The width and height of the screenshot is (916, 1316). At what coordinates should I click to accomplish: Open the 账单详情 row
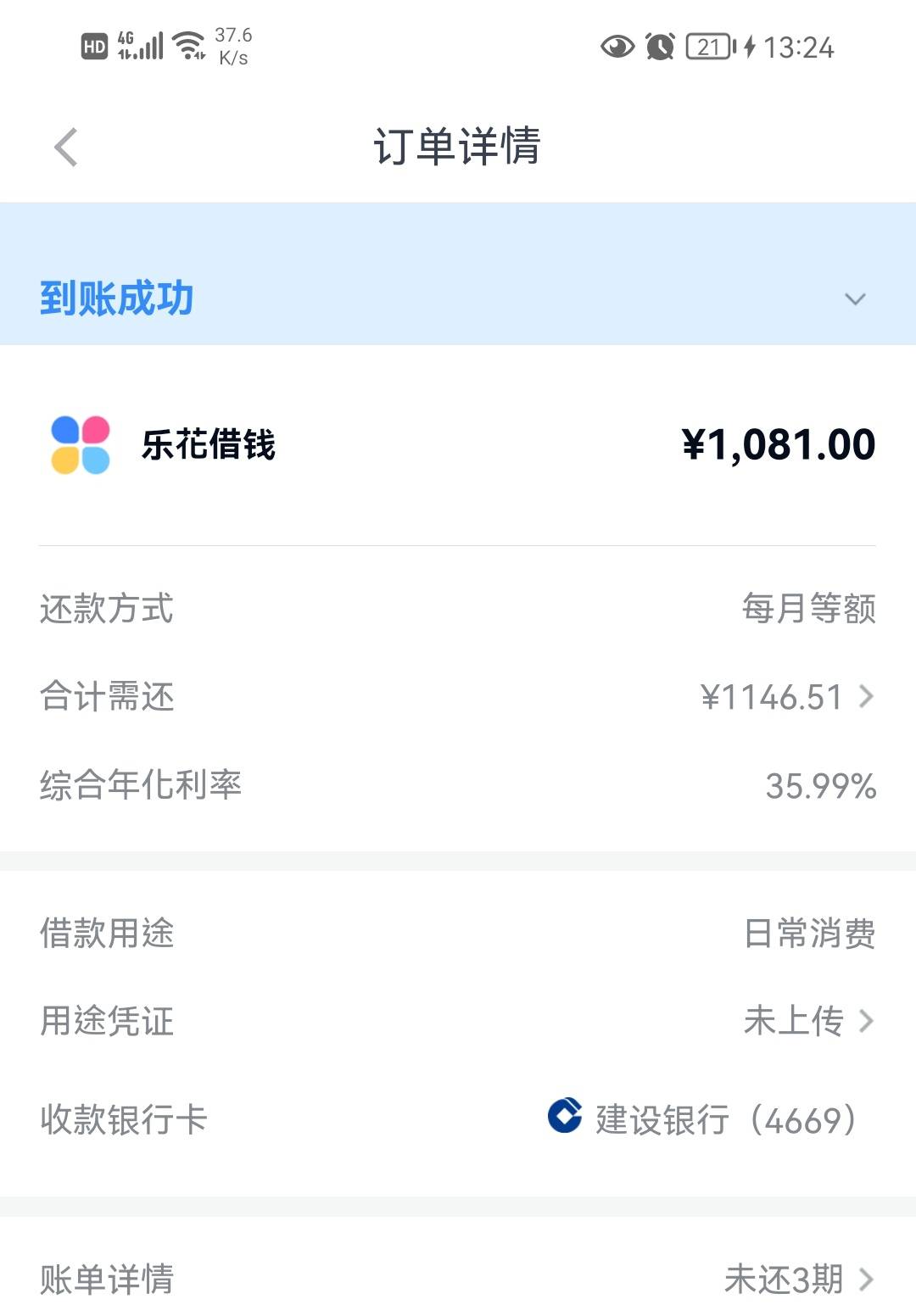click(458, 1279)
